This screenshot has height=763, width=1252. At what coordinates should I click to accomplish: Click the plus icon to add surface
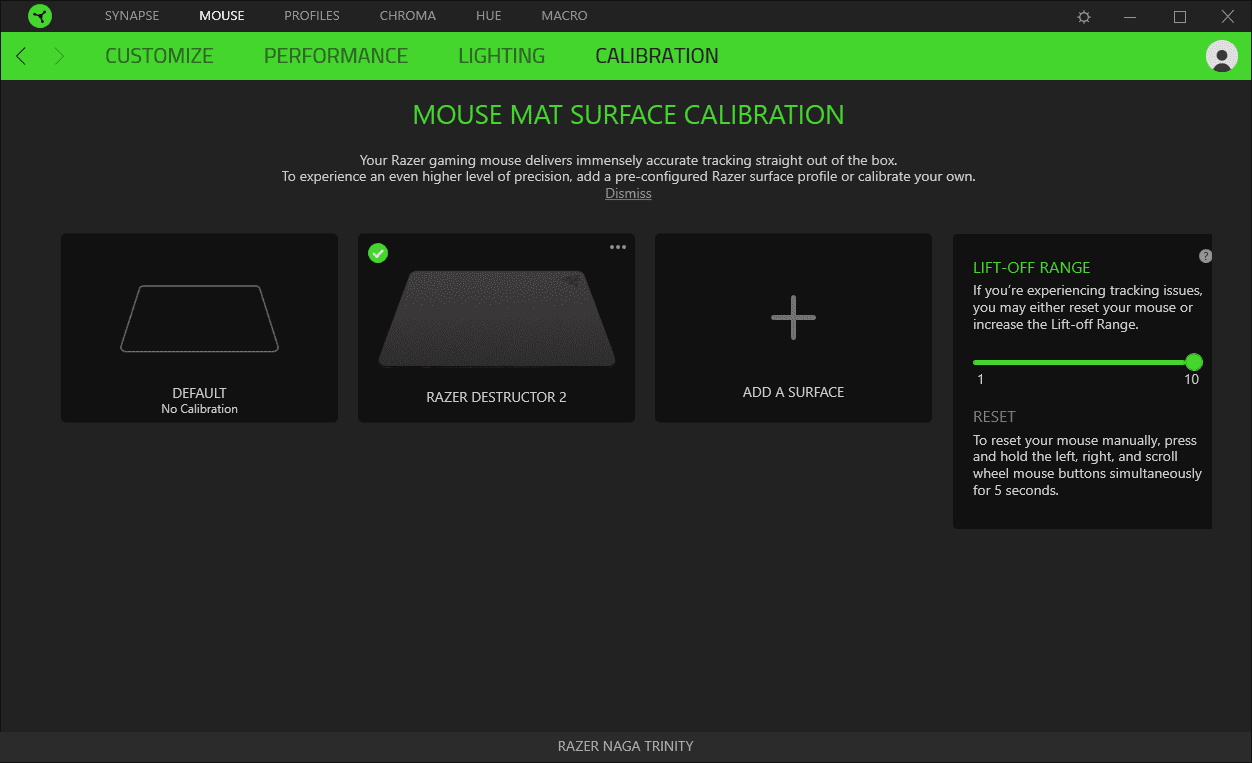click(x=793, y=317)
